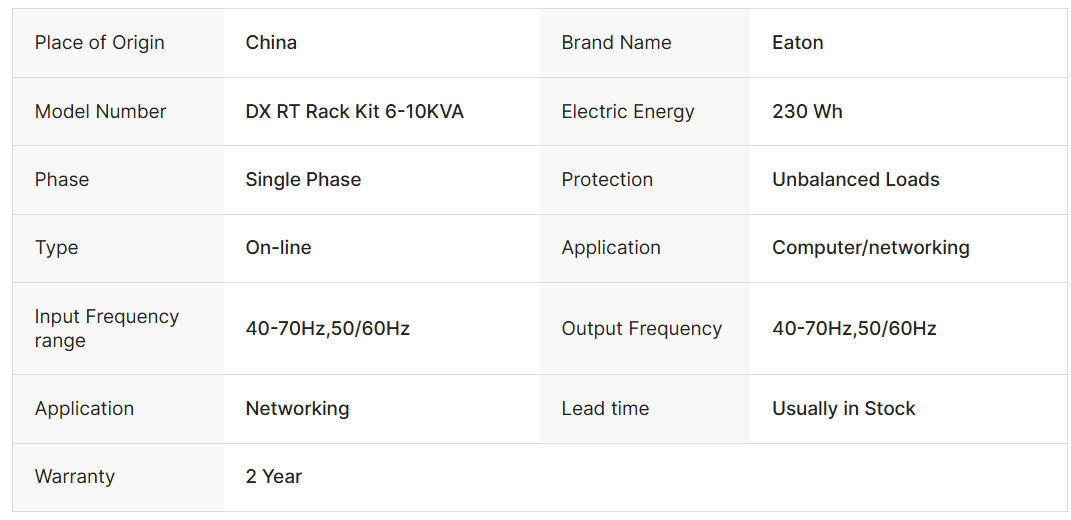
Task: Select DX RT Rack Kit 6-10KVA text
Action: pos(354,112)
